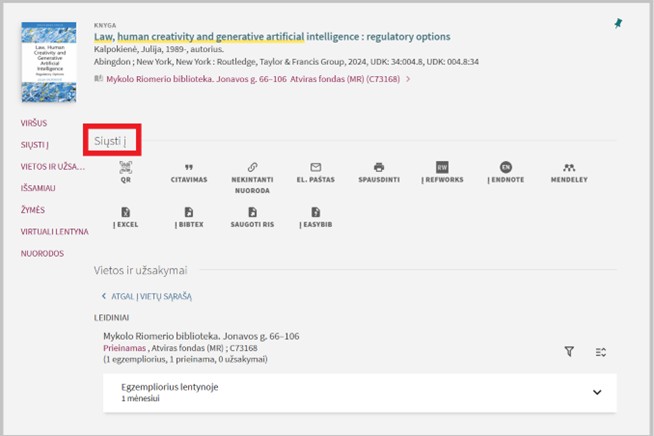The width and height of the screenshot is (654, 436).
Task: Export record to EasyBib
Action: 315,213
